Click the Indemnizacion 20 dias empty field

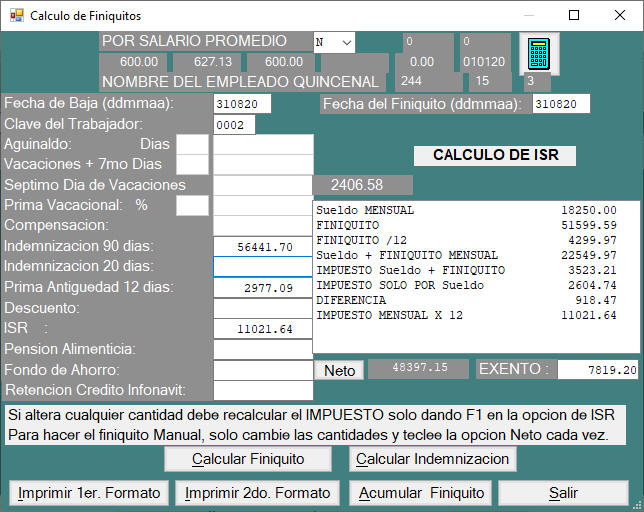coord(263,267)
